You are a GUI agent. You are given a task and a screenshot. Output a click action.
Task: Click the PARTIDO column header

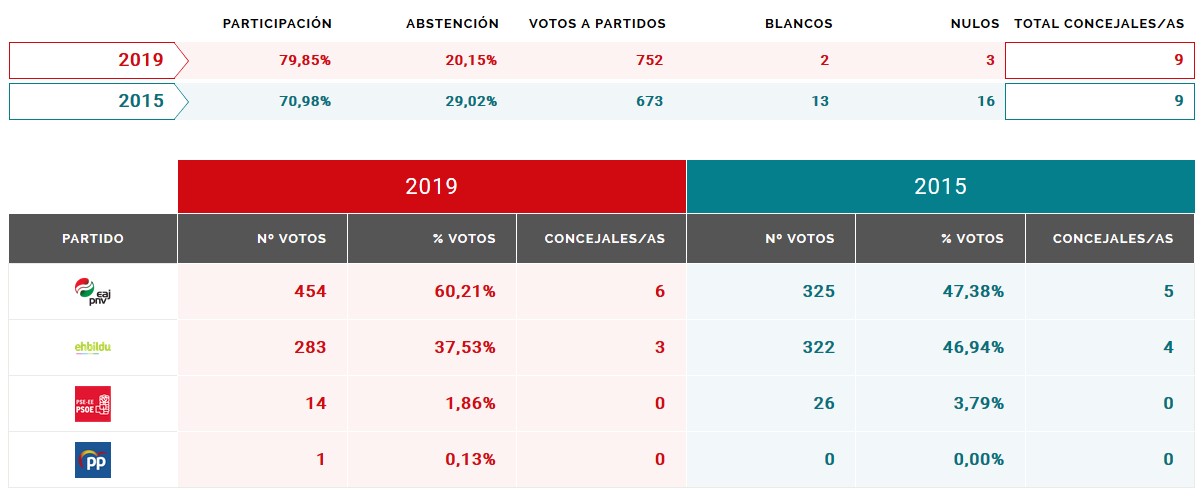[x=93, y=239]
